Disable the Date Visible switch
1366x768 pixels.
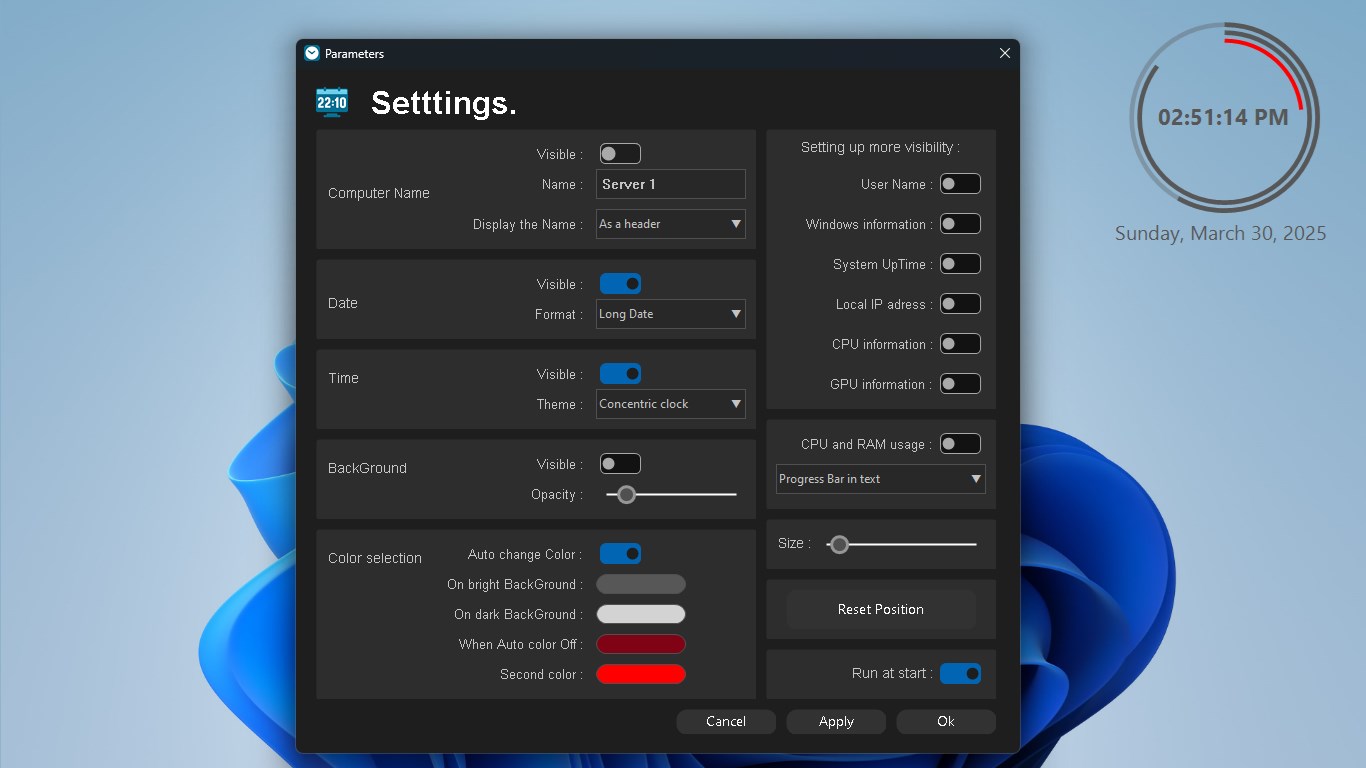point(620,284)
